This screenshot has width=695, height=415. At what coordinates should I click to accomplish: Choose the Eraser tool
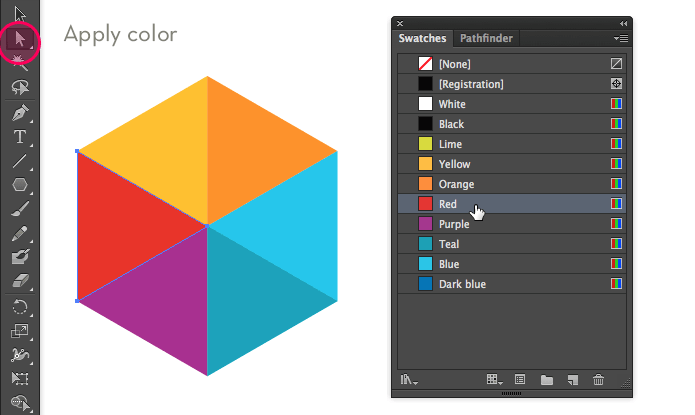click(x=20, y=282)
